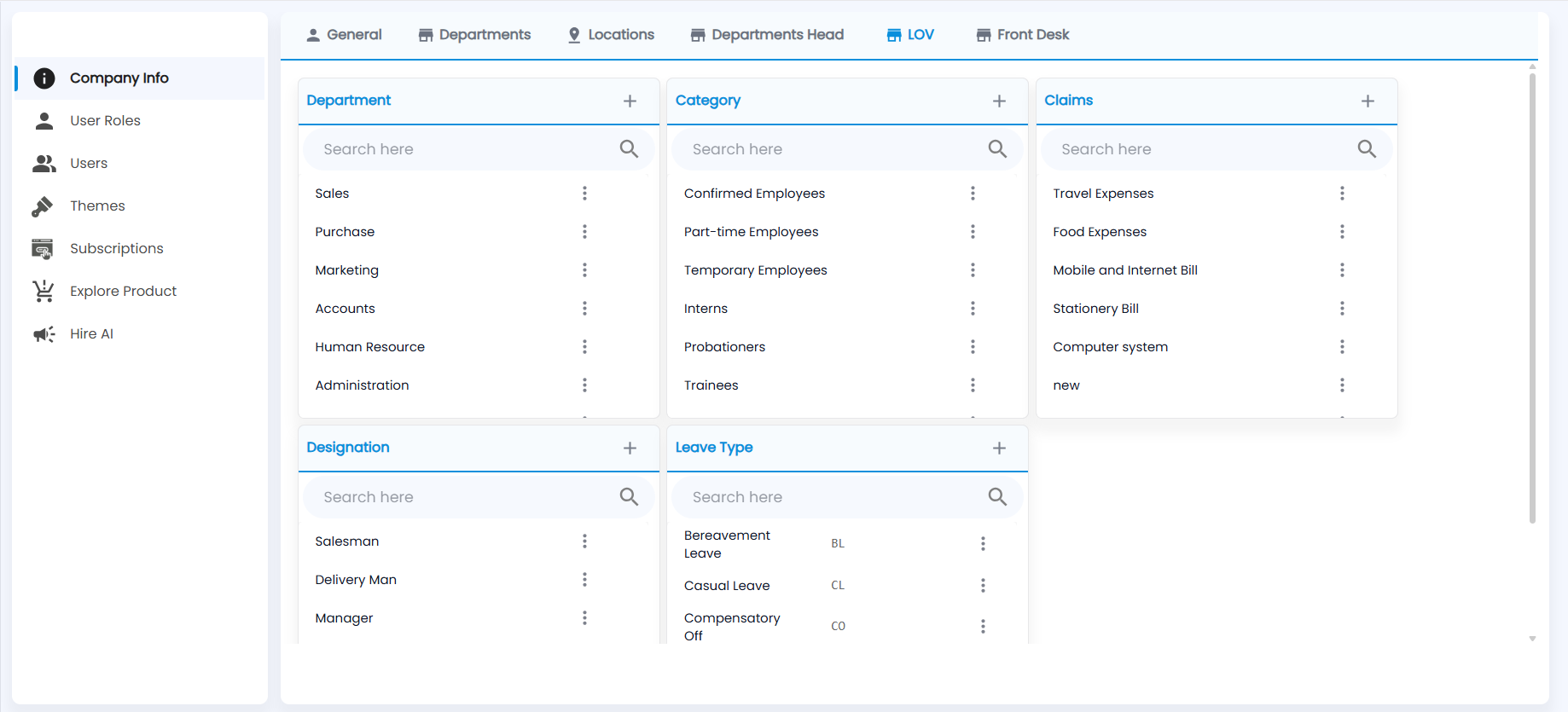Go to the Front Desk tab
Screen dimensions: 1568x712
pos(1023,35)
